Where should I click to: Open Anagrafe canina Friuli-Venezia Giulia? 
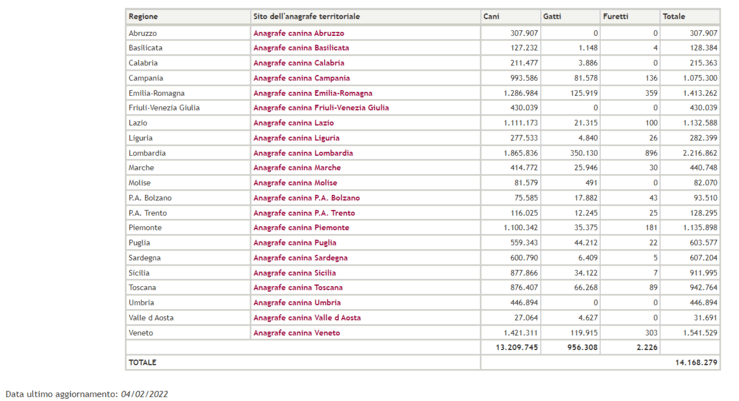point(321,108)
